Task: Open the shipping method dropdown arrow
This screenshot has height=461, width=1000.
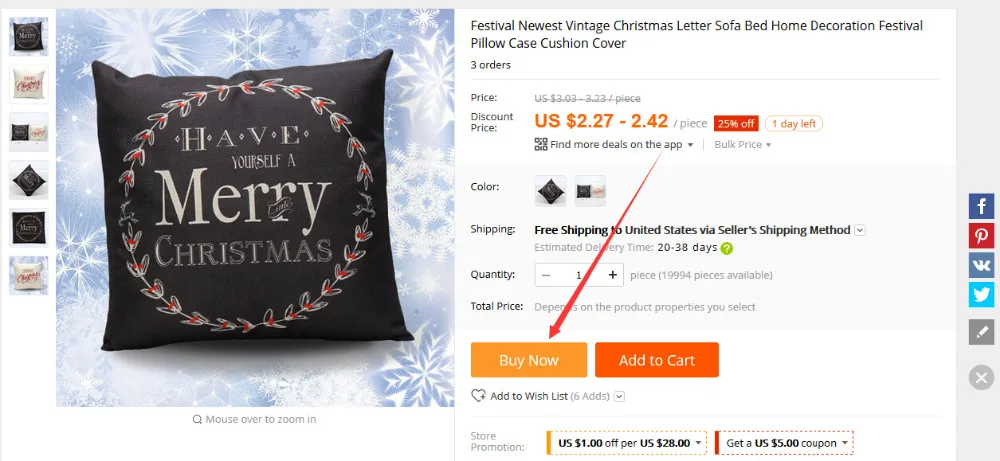Action: click(x=860, y=230)
